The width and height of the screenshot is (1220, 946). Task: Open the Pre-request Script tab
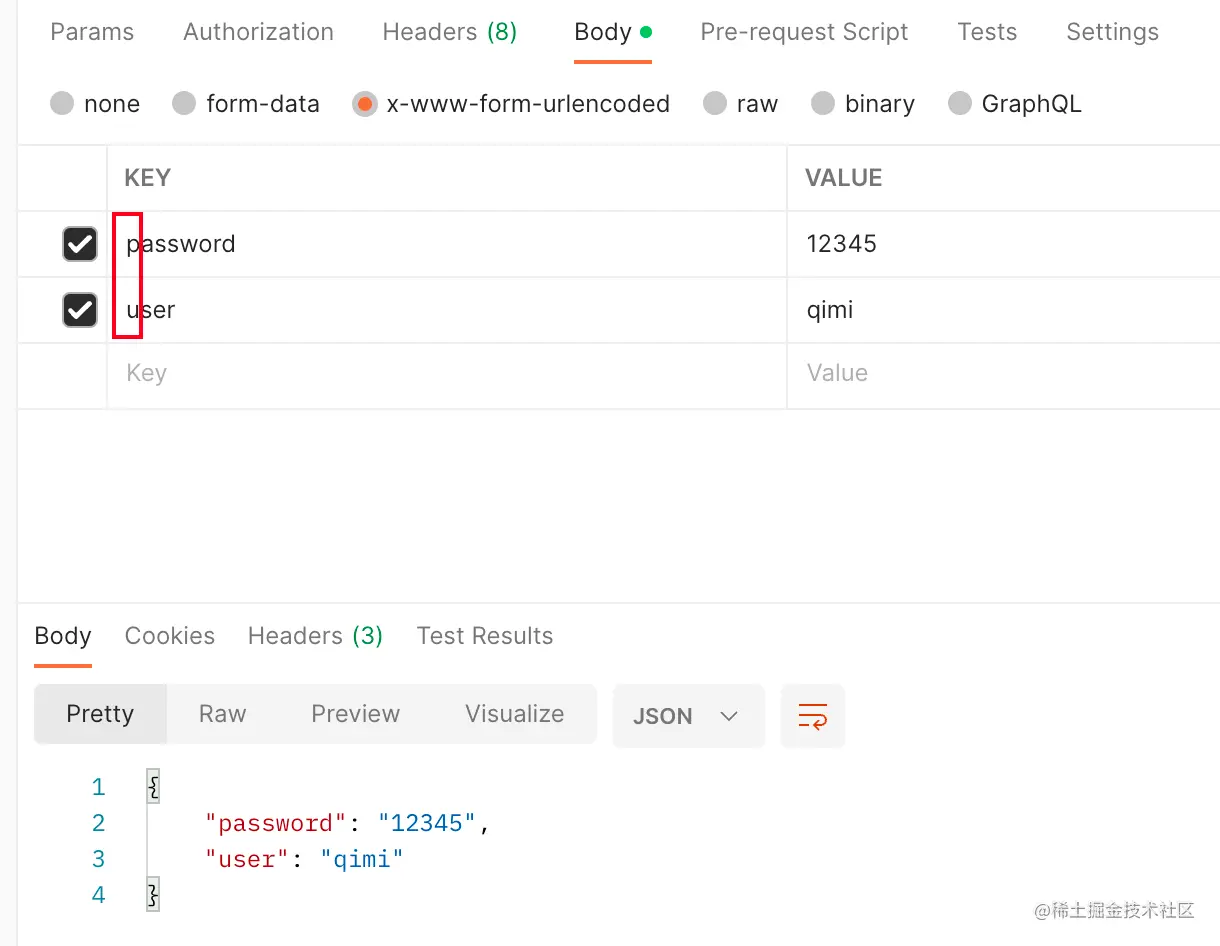804,32
